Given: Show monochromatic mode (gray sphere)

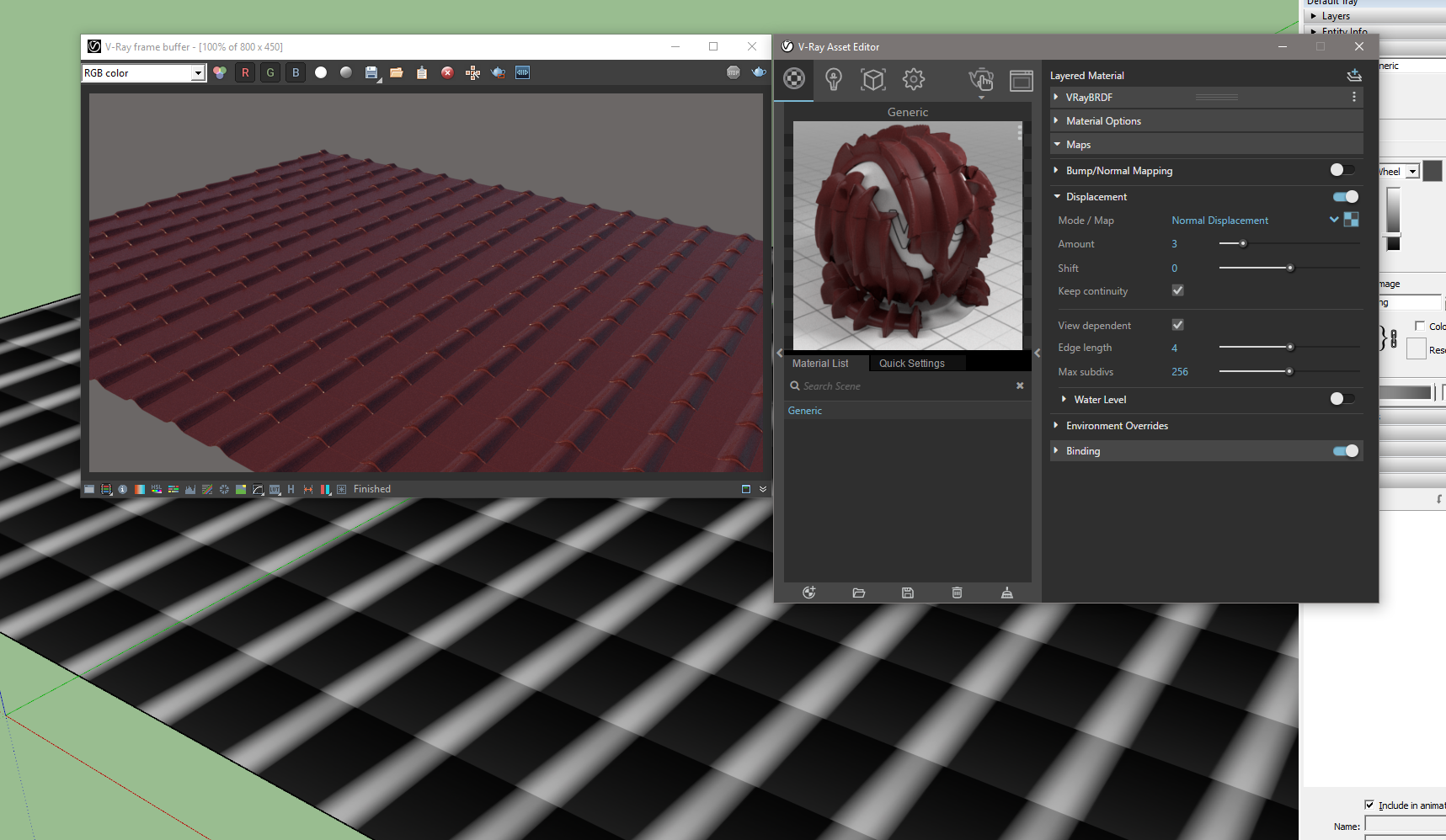Looking at the screenshot, I should click(346, 72).
